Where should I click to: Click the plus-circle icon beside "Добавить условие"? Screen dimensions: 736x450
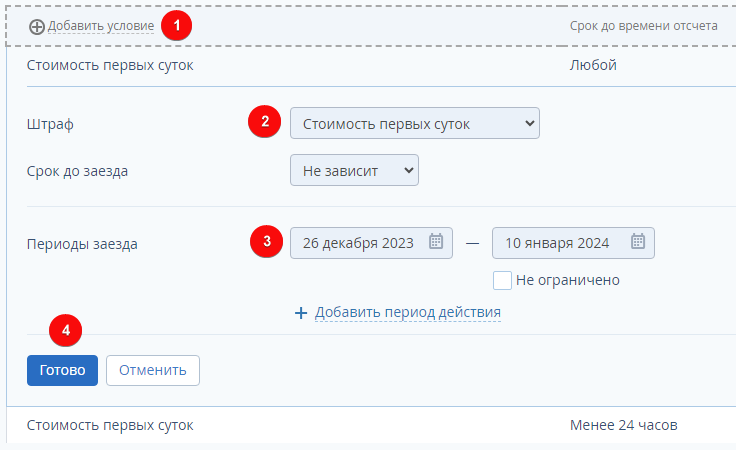click(x=37, y=26)
